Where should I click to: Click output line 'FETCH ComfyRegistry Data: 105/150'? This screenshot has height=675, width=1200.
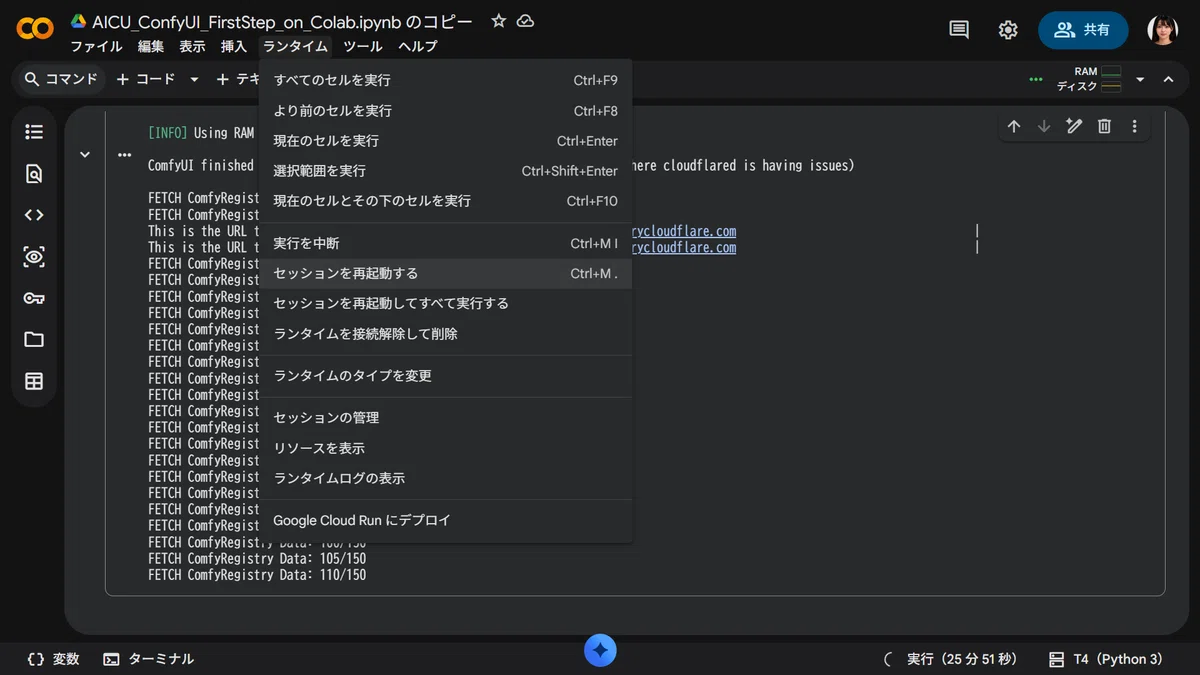(x=257, y=559)
